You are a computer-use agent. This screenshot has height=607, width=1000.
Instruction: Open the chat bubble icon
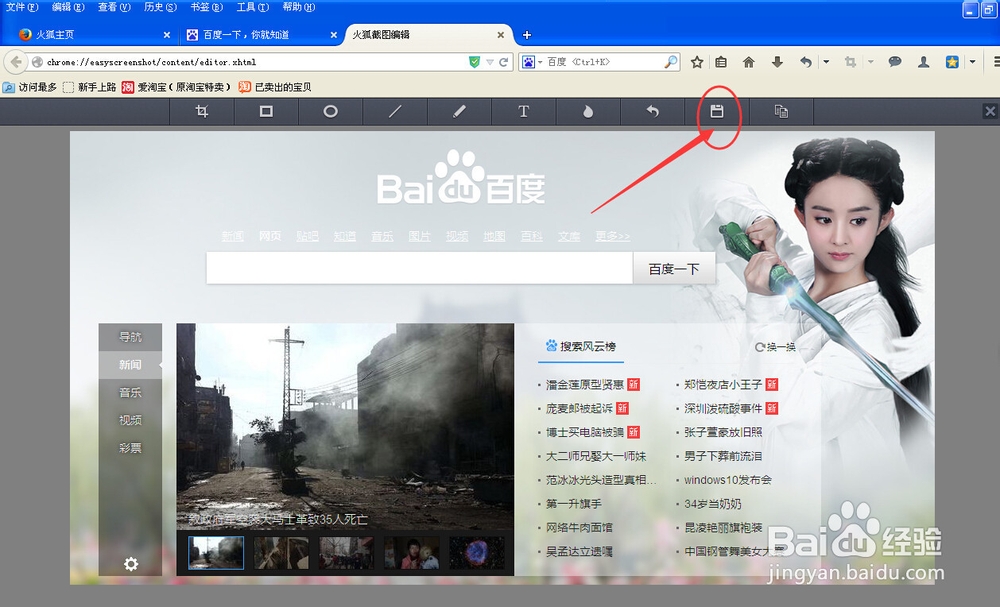pos(895,62)
